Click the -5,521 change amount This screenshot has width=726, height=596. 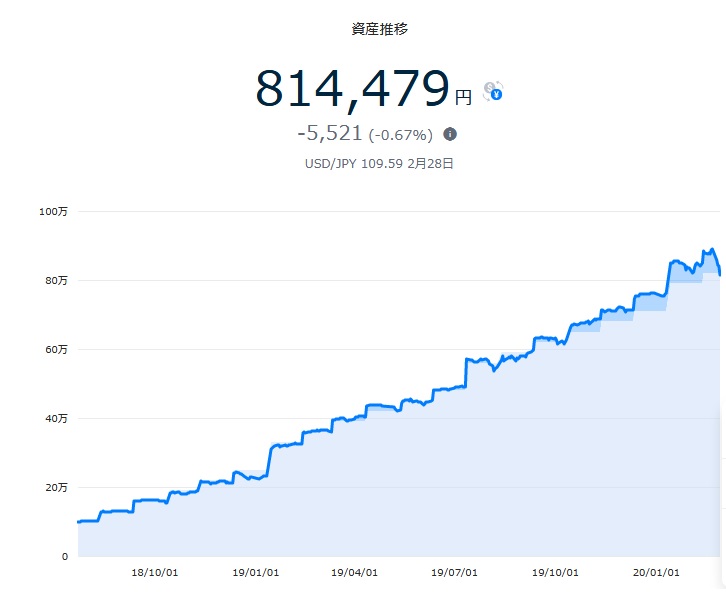click(x=330, y=133)
